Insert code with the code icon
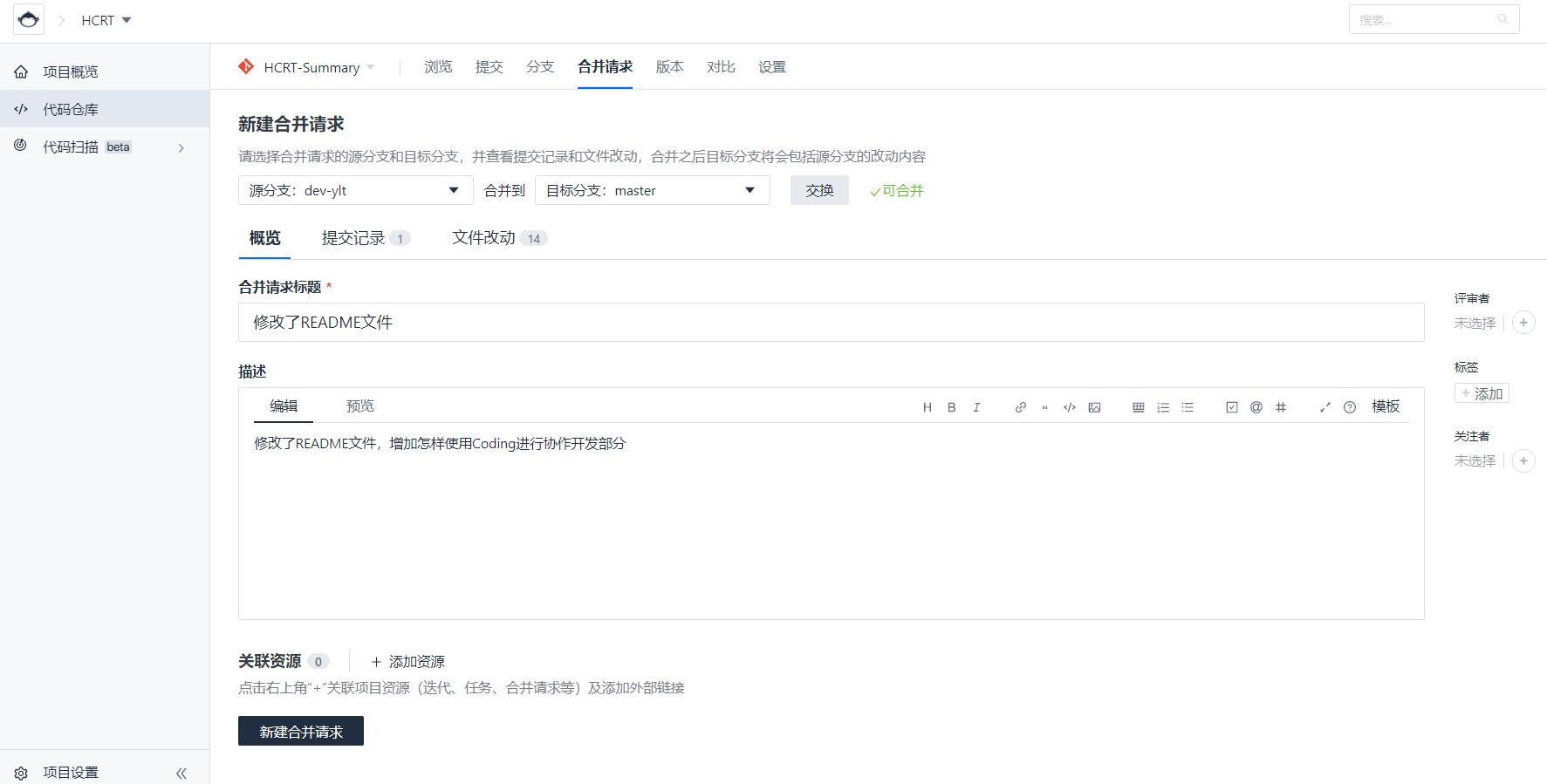Image resolution: width=1547 pixels, height=784 pixels. (x=1070, y=407)
